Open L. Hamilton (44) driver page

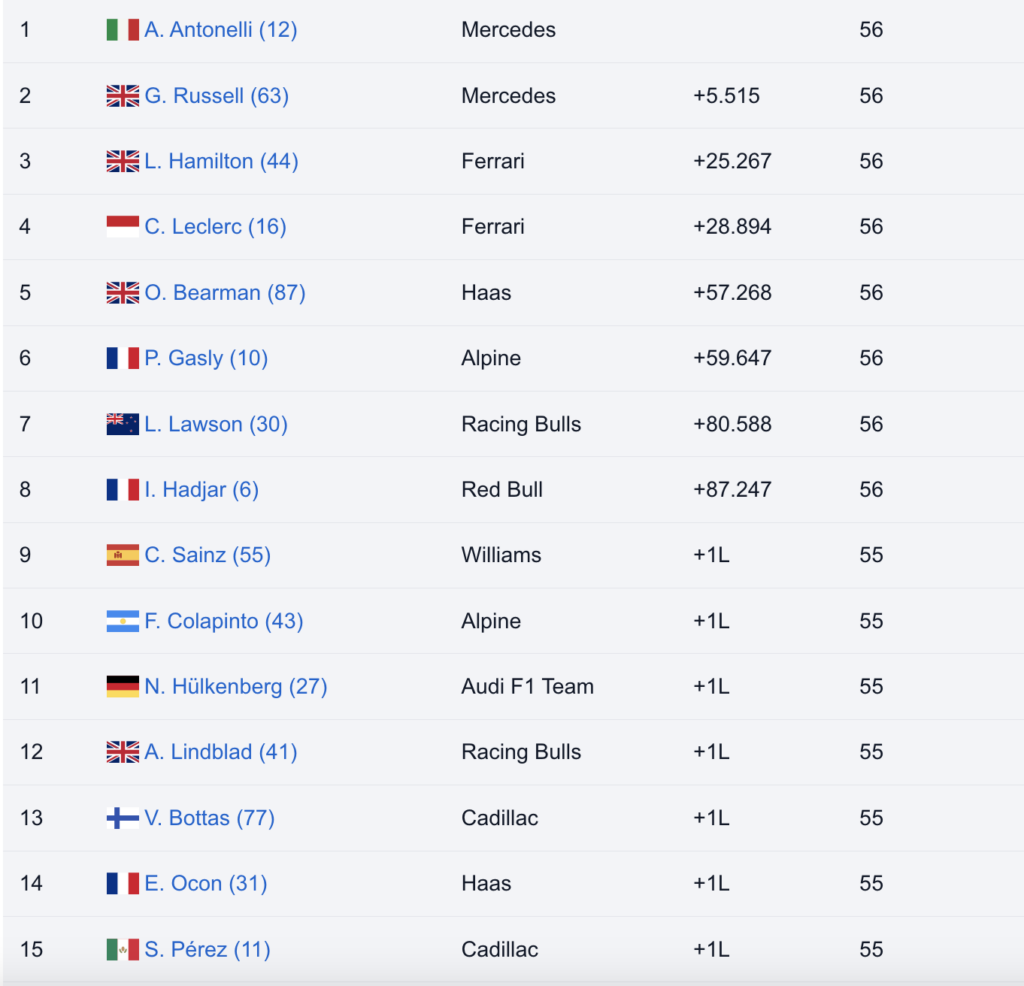[221, 161]
